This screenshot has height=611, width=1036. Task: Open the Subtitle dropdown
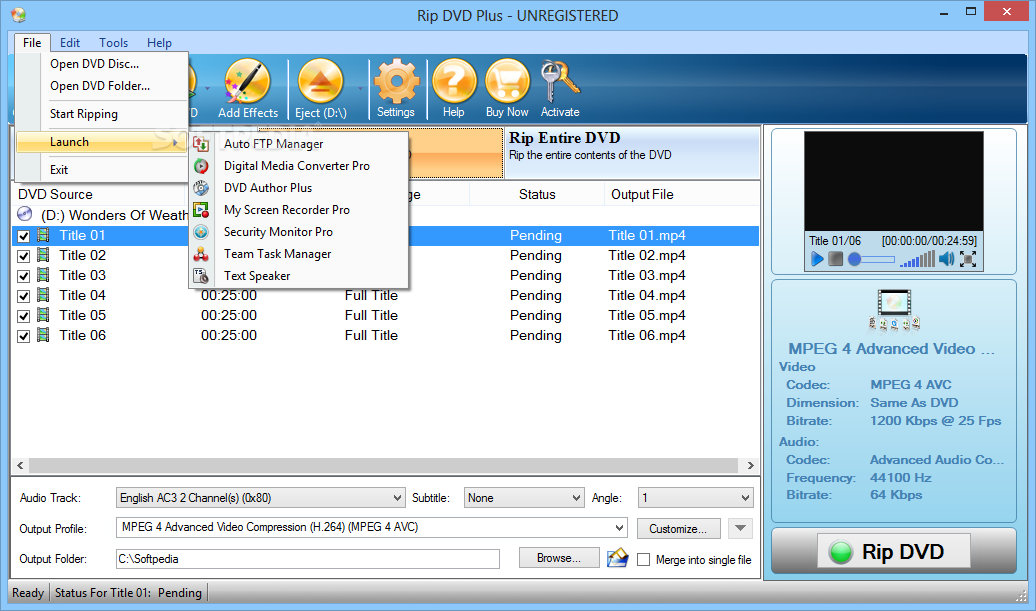pos(524,497)
